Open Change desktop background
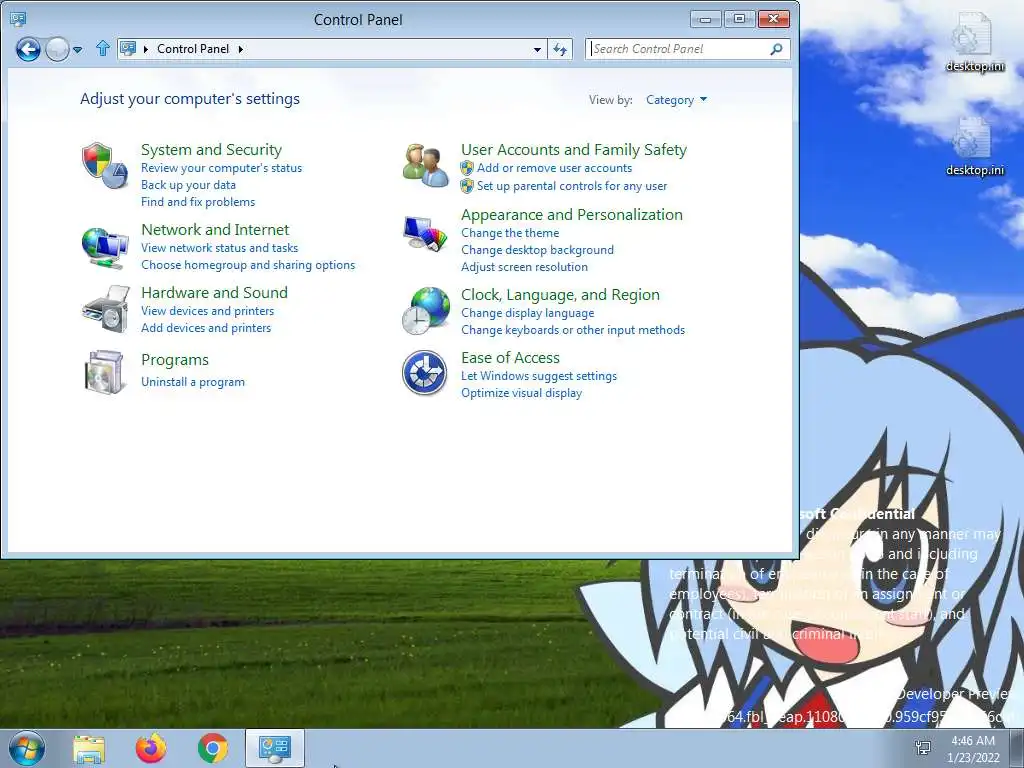Screen dimensions: 1024x768 tap(537, 250)
